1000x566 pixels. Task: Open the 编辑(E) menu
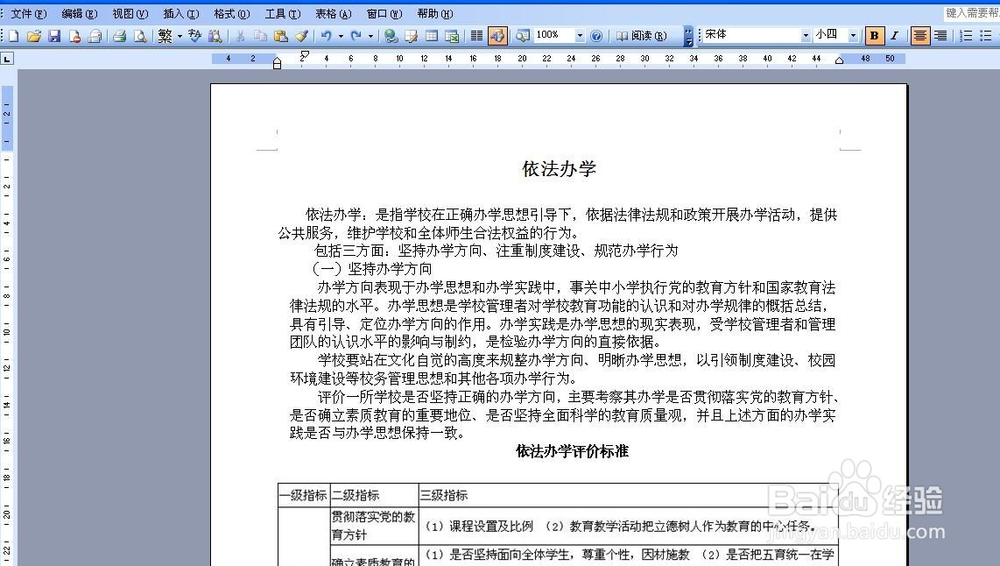pos(79,13)
